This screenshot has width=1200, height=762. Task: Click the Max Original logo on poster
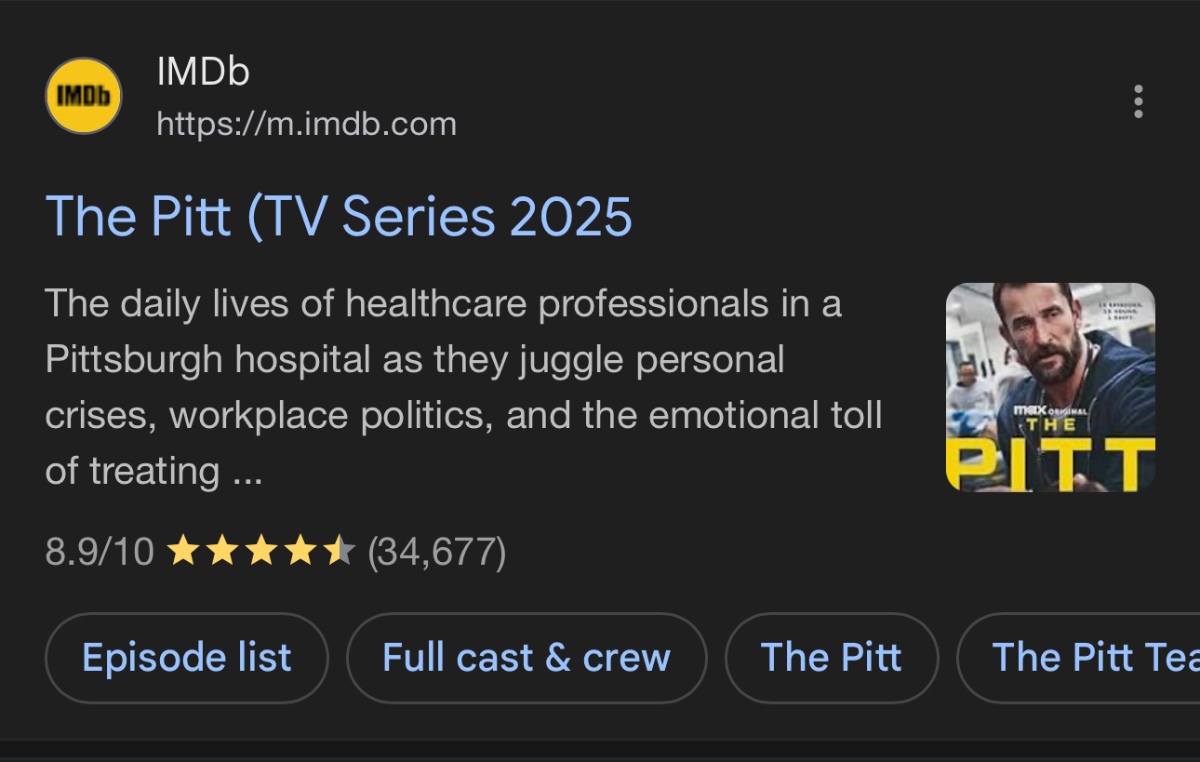tap(1049, 410)
